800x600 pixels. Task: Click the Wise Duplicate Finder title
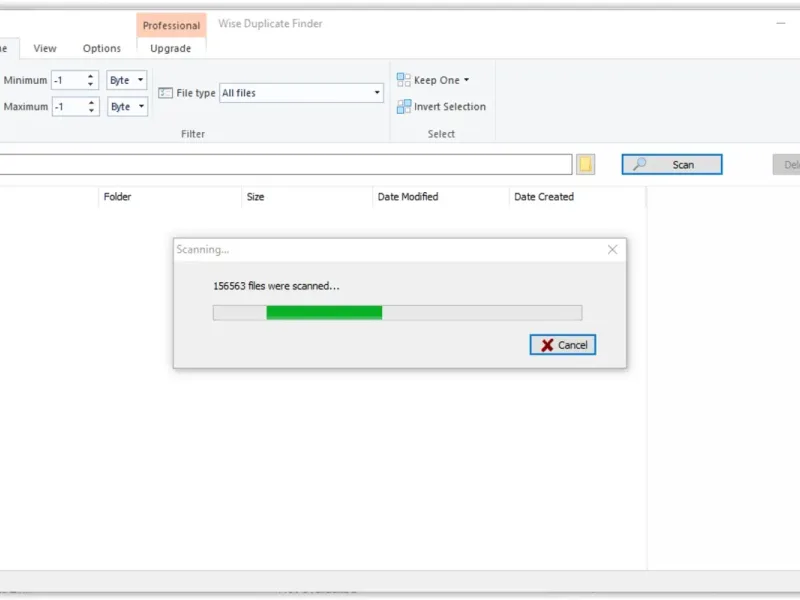(x=270, y=24)
